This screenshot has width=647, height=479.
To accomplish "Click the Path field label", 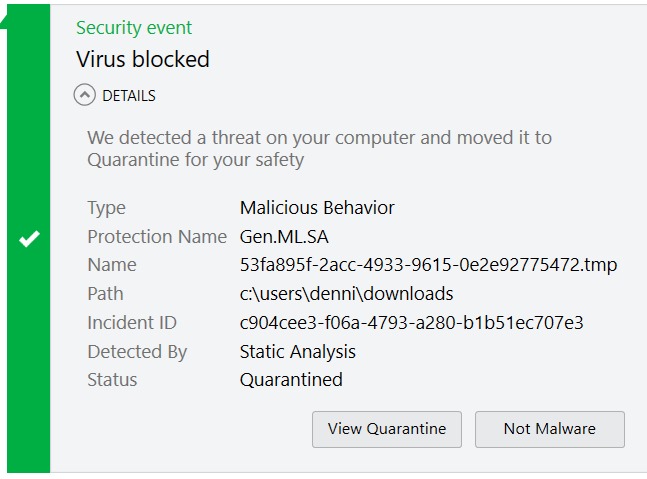I will pyautogui.click(x=106, y=294).
